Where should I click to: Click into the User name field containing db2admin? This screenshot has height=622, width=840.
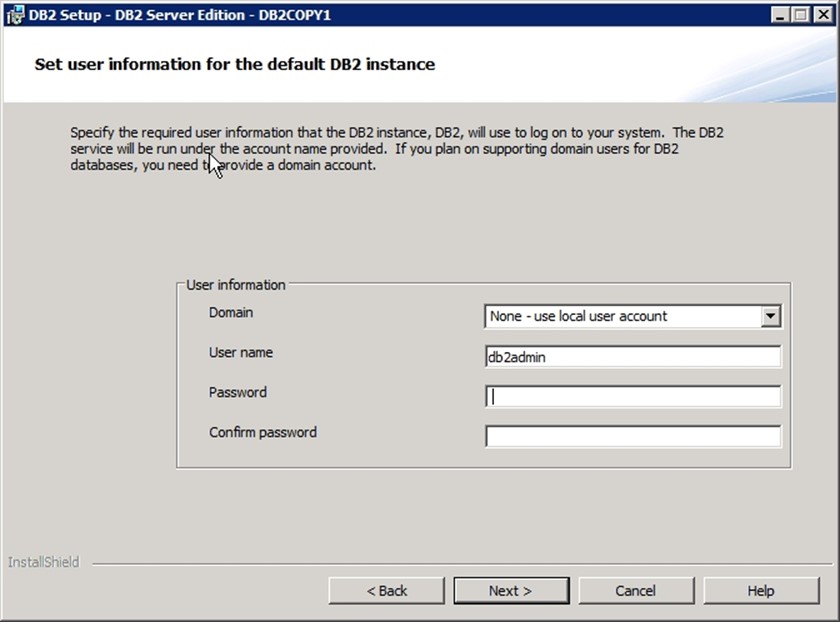[x=632, y=357]
